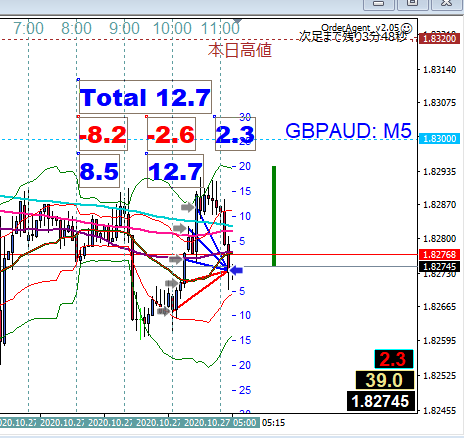Click the chart shift triangle marker
Viewport: 464px width, 438px height.
(x=237, y=22)
